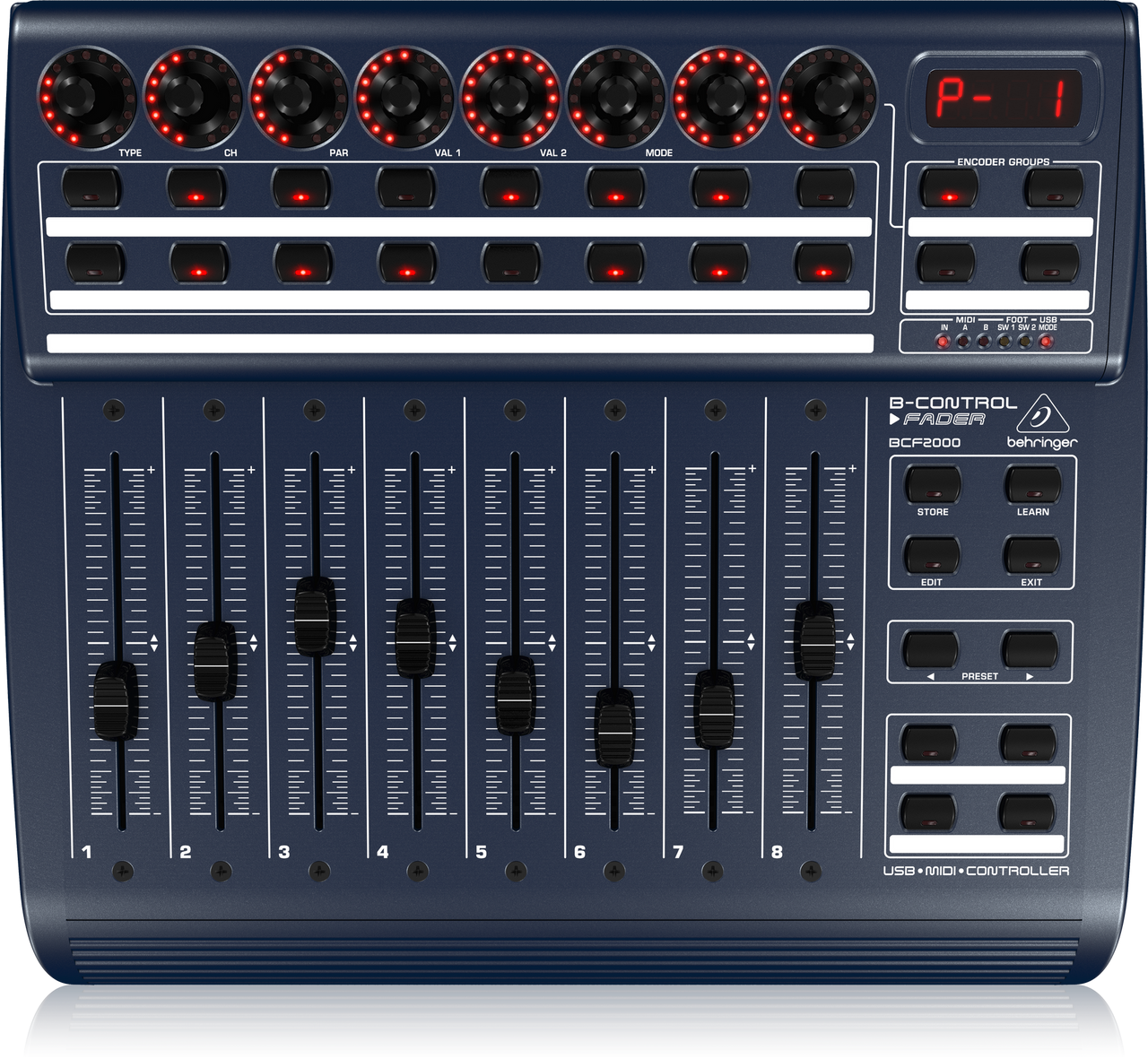The width and height of the screenshot is (1148, 1059).
Task: Go to previous preset with left PRESET button
Action: click(x=930, y=650)
